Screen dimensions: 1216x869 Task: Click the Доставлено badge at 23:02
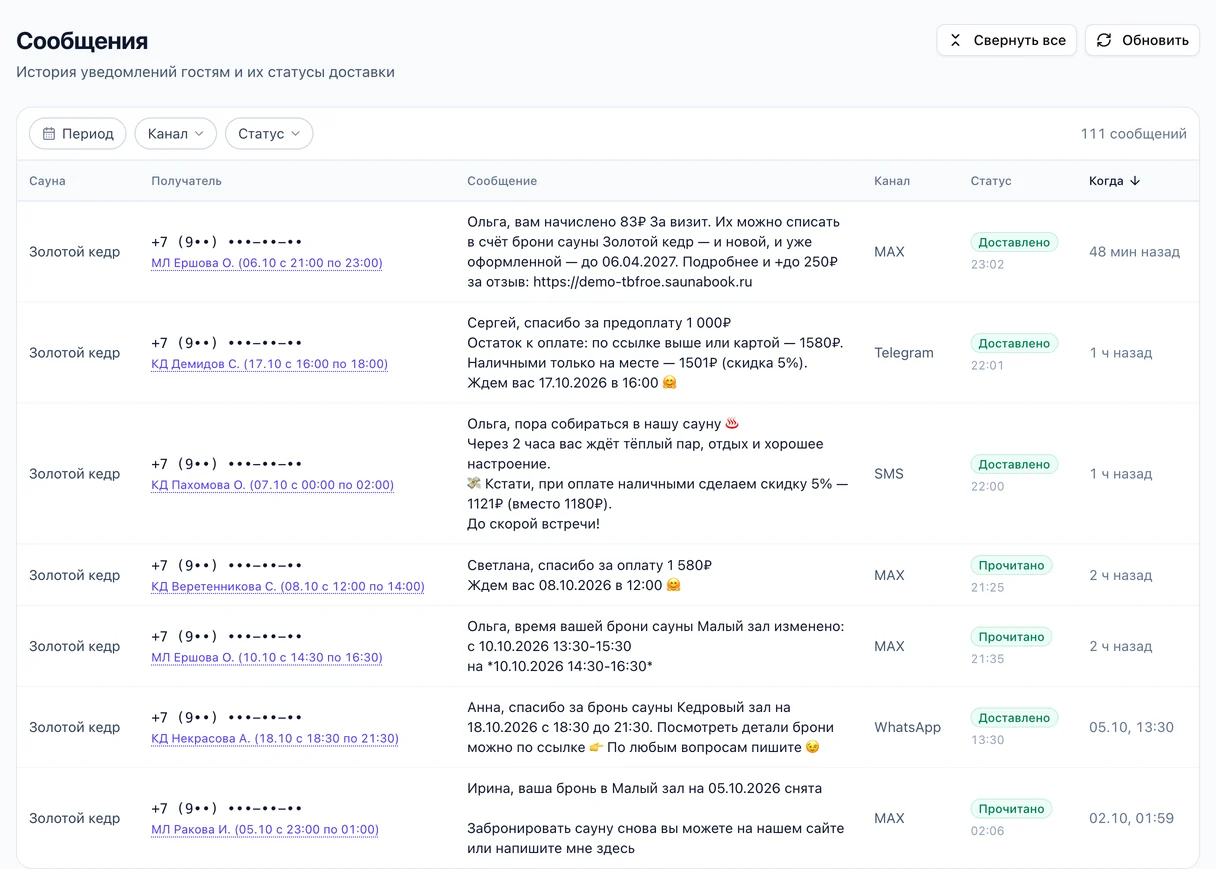pyautogui.click(x=1014, y=242)
